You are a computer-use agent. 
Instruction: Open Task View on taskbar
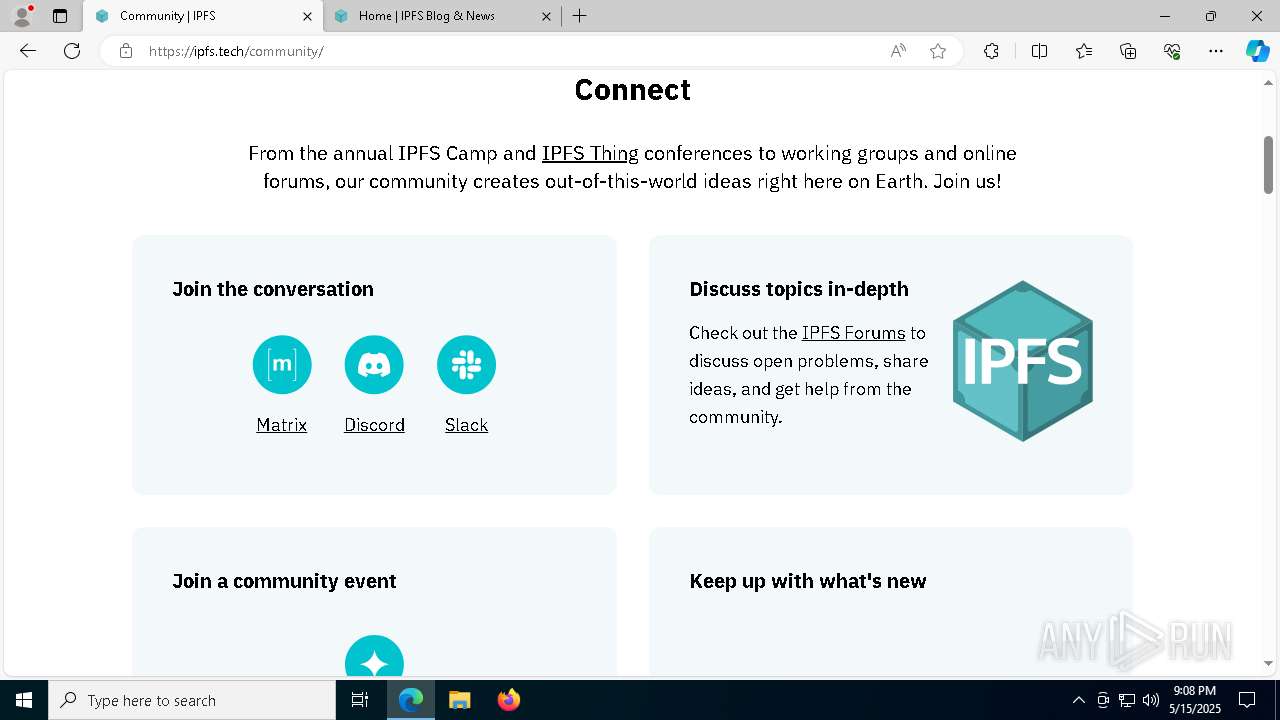coord(360,700)
